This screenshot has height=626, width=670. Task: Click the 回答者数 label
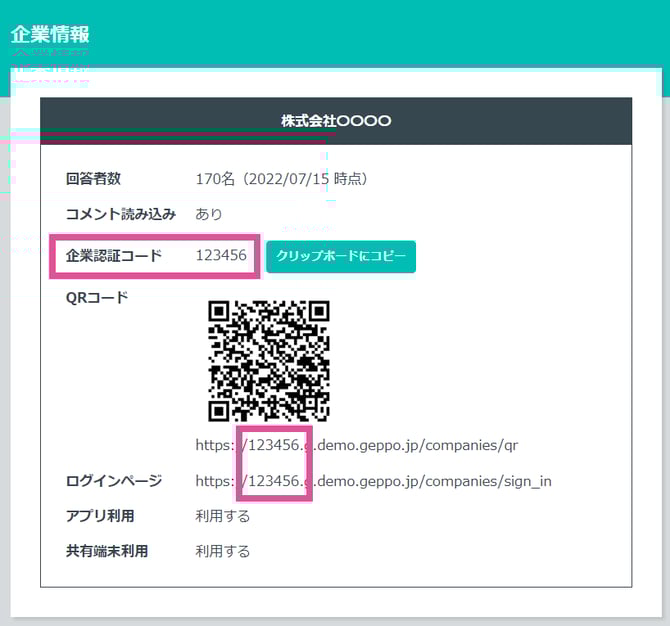pyautogui.click(x=93, y=179)
